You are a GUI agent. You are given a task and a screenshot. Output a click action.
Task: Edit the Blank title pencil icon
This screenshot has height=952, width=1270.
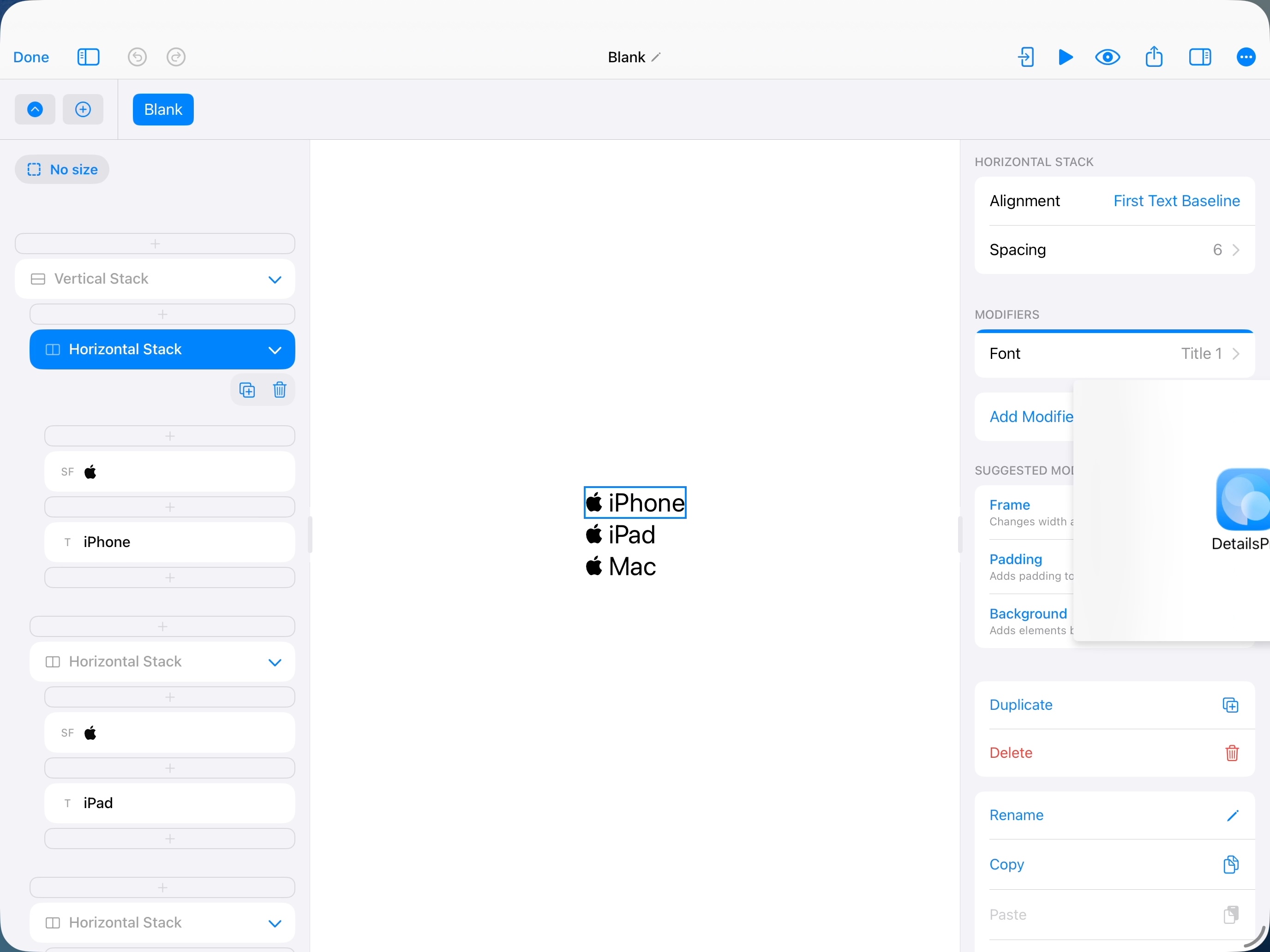[656, 57]
